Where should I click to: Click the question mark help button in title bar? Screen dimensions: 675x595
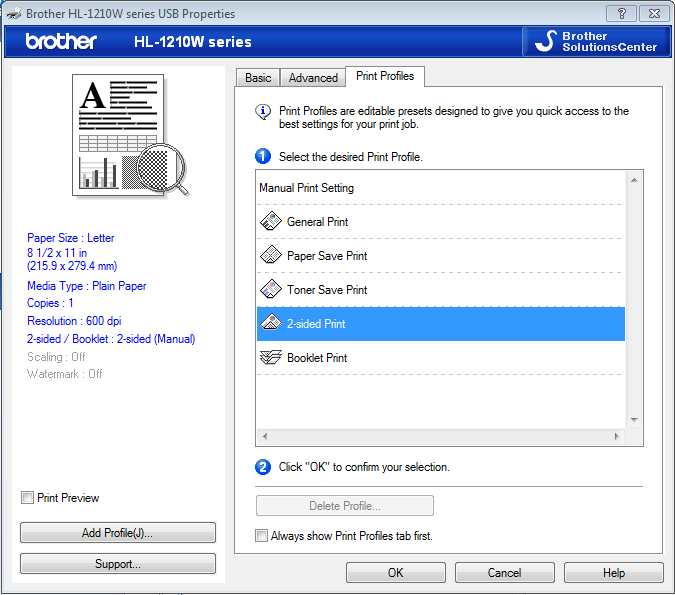621,14
